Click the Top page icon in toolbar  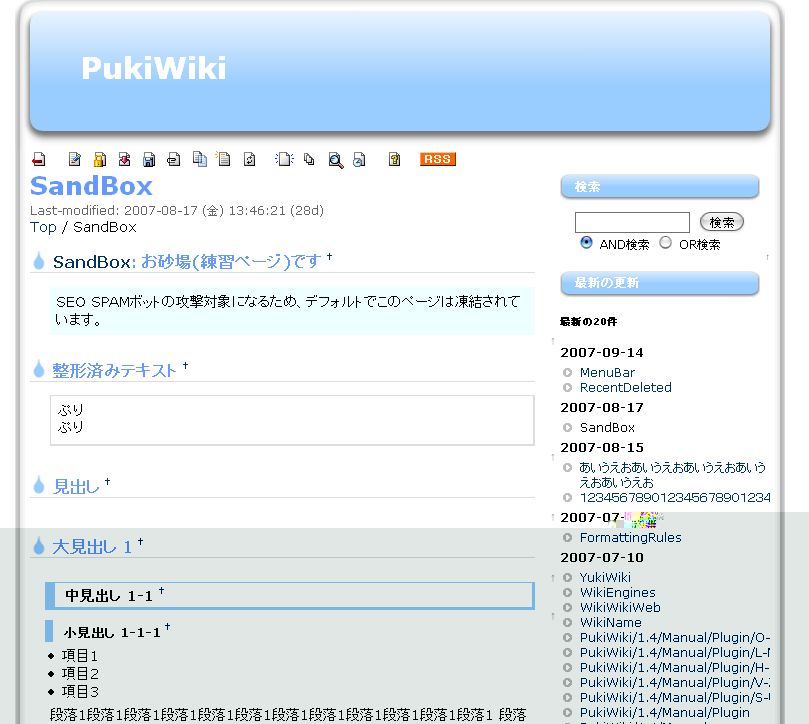click(x=39, y=159)
